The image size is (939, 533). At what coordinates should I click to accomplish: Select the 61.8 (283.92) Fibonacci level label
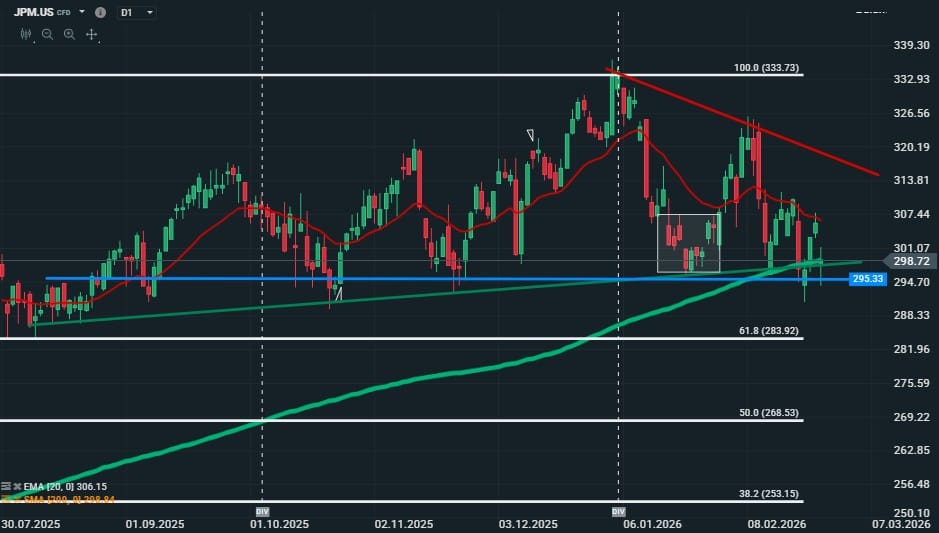coord(767,330)
